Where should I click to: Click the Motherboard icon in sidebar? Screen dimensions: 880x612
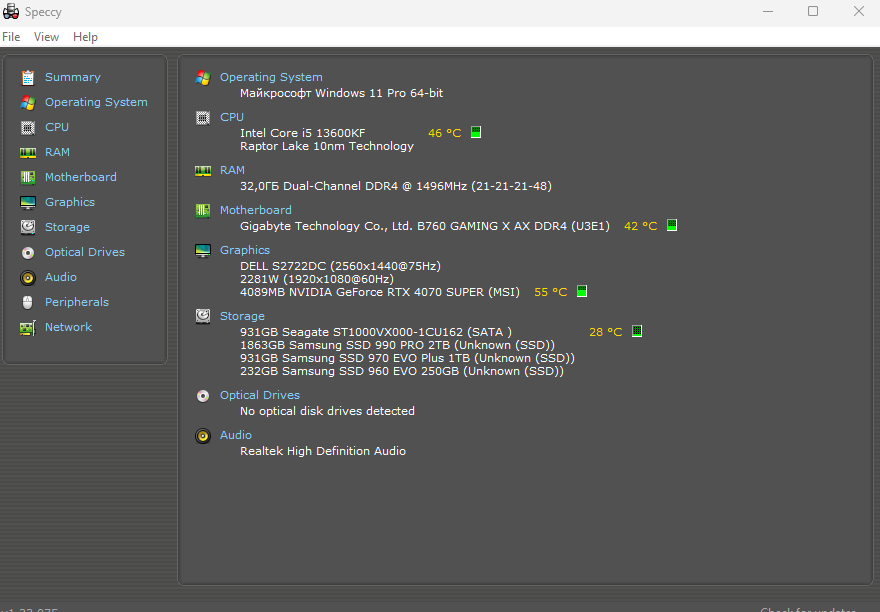coord(27,177)
